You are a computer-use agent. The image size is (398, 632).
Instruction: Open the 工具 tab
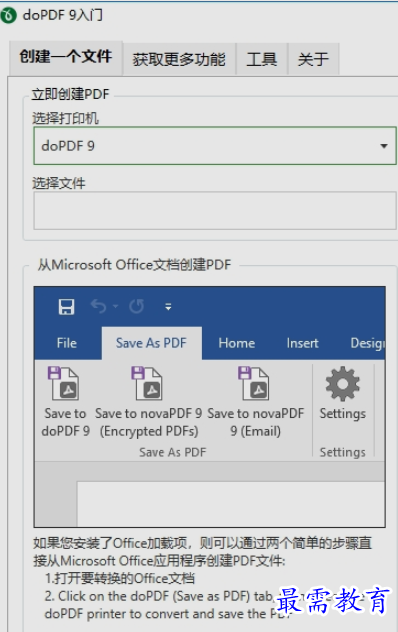point(262,59)
